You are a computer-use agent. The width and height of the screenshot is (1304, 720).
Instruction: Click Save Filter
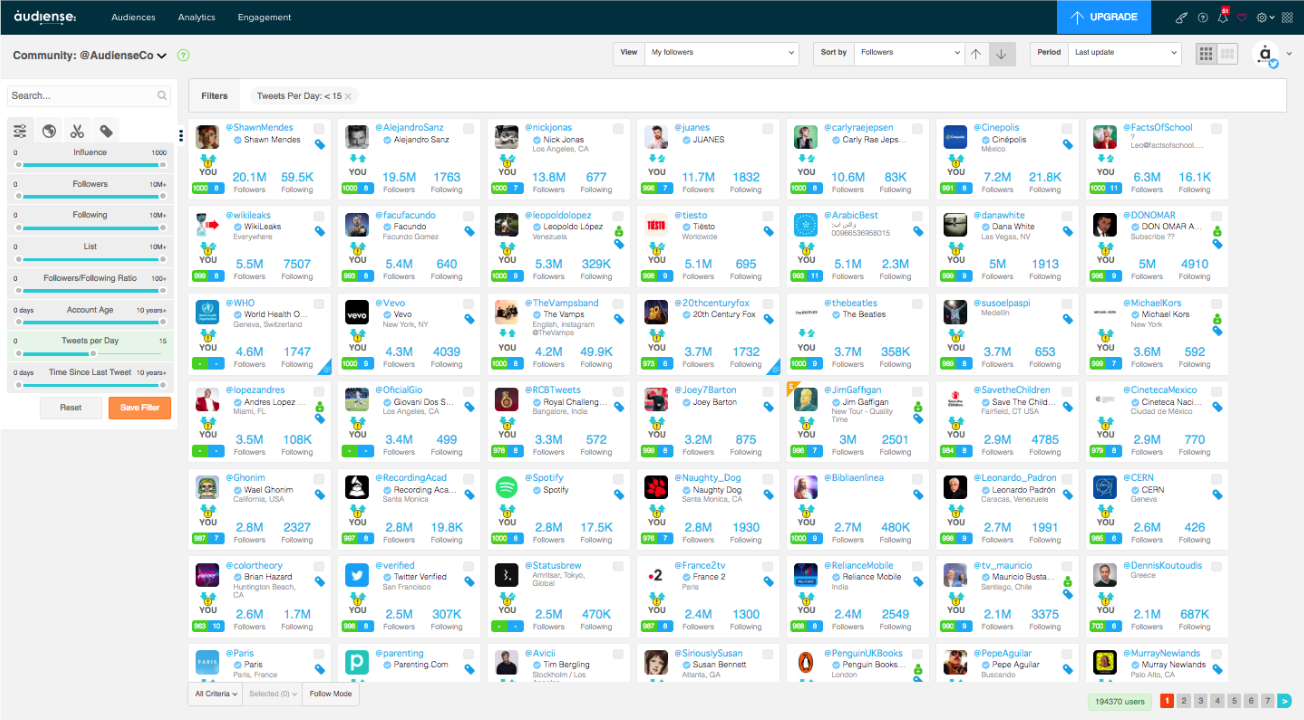point(140,407)
